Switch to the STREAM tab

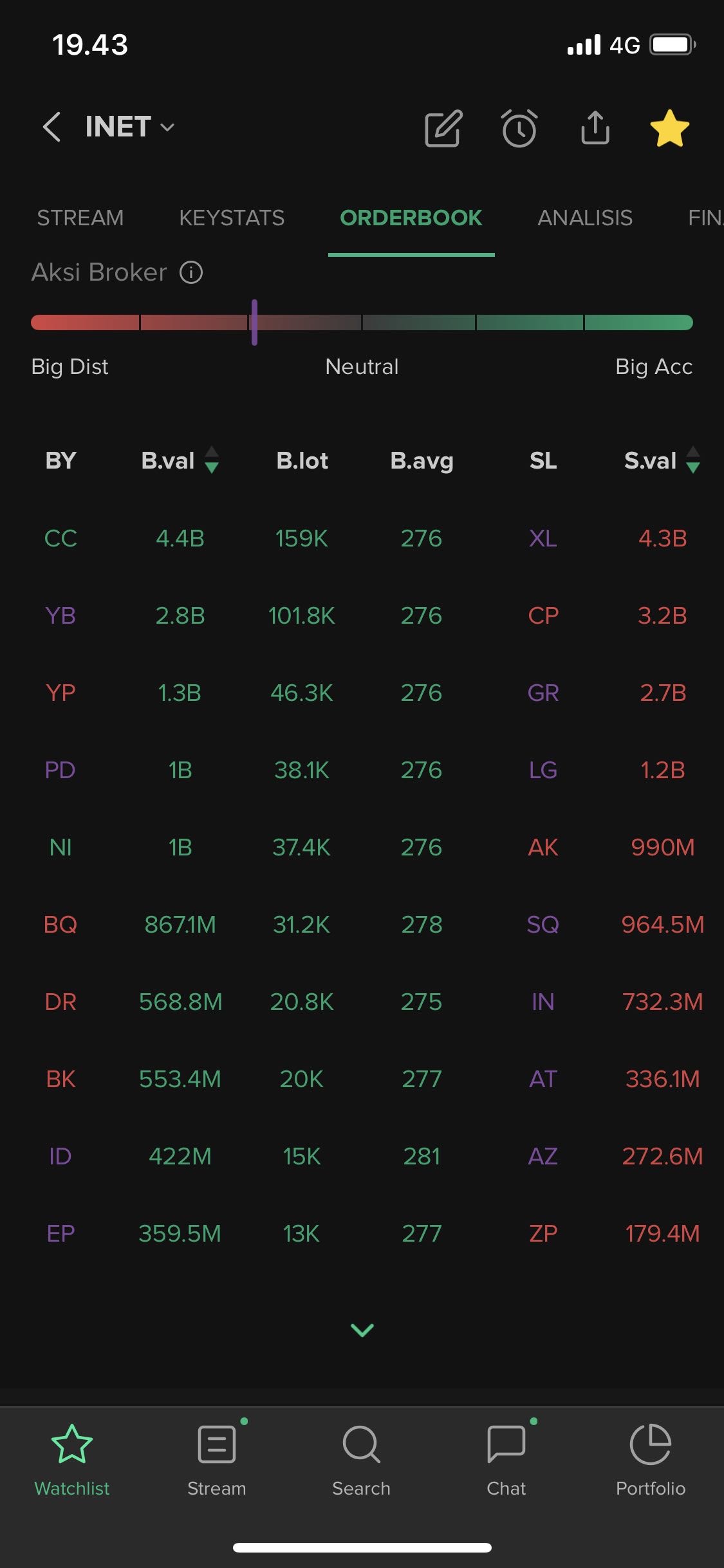pos(80,218)
